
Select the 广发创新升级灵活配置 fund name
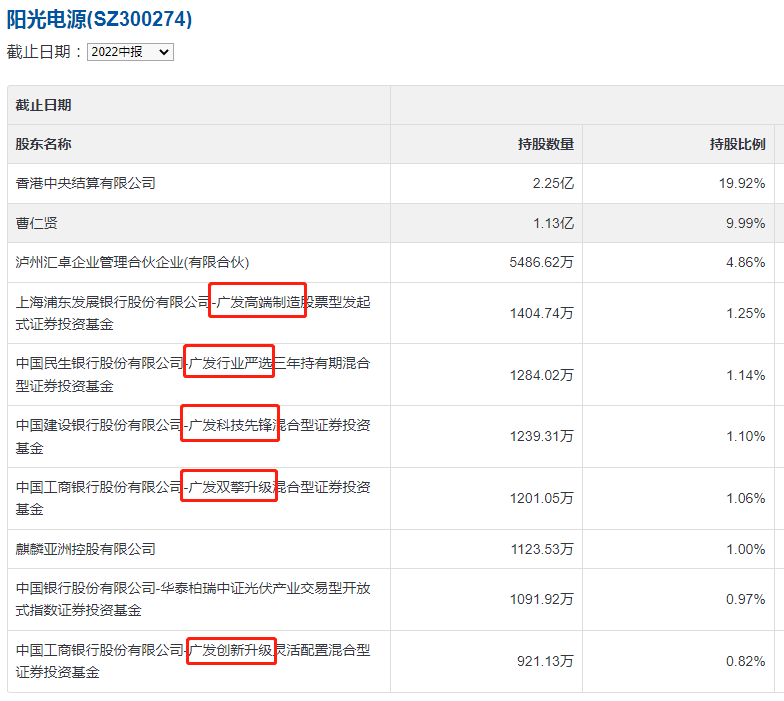coord(193,661)
